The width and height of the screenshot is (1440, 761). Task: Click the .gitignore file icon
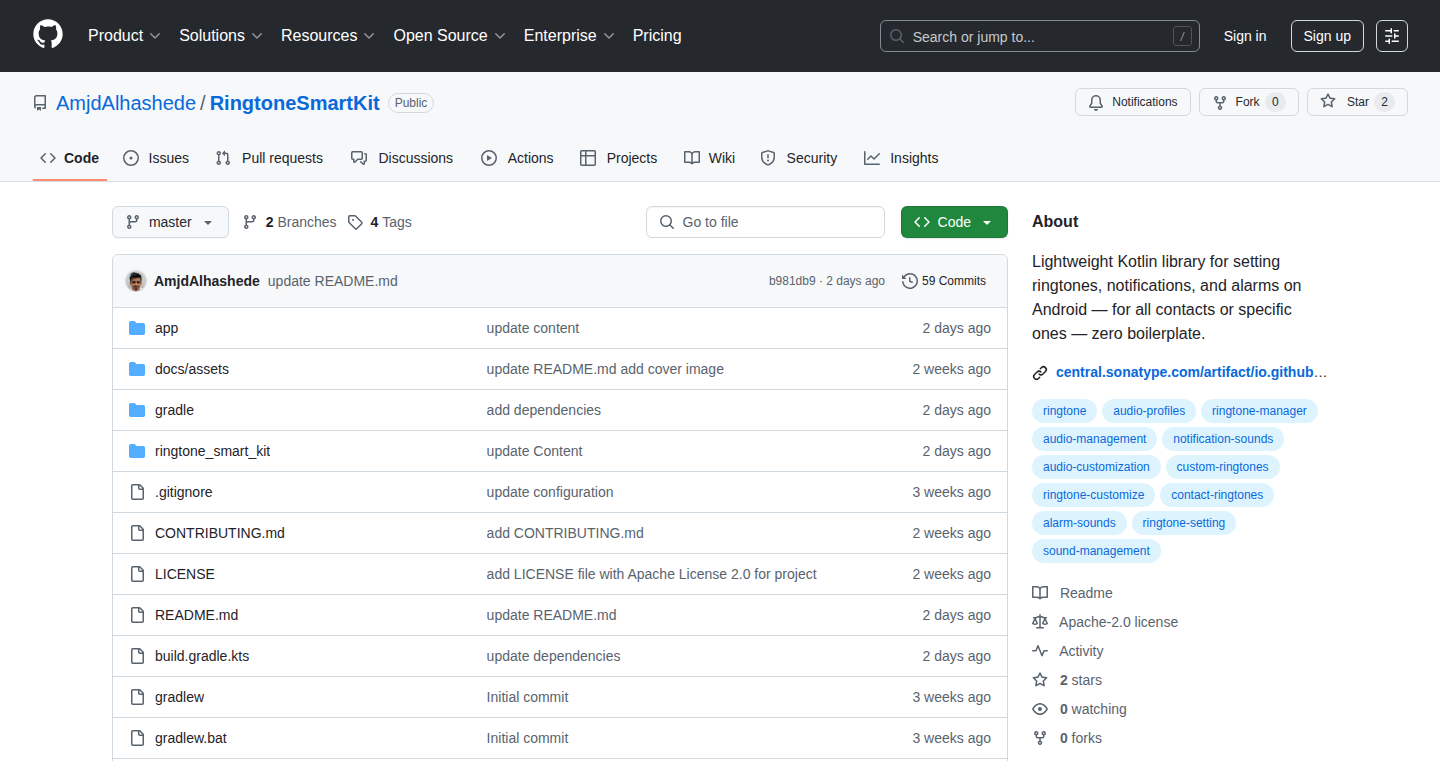[x=137, y=492]
